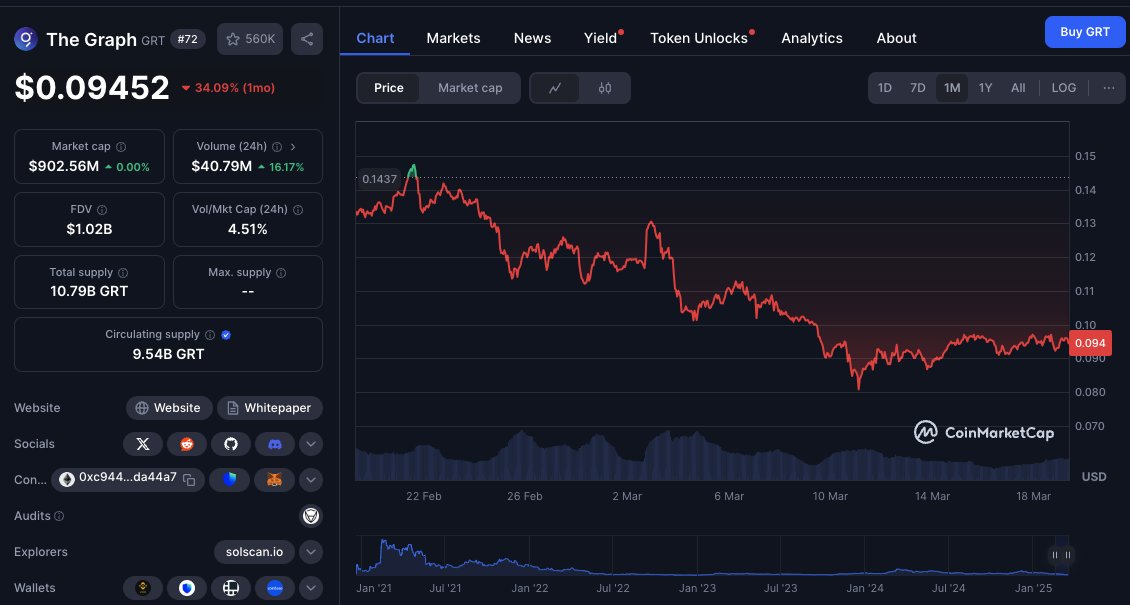The image size is (1130, 605).
Task: Open the solscan.io explorer link
Action: 253,551
